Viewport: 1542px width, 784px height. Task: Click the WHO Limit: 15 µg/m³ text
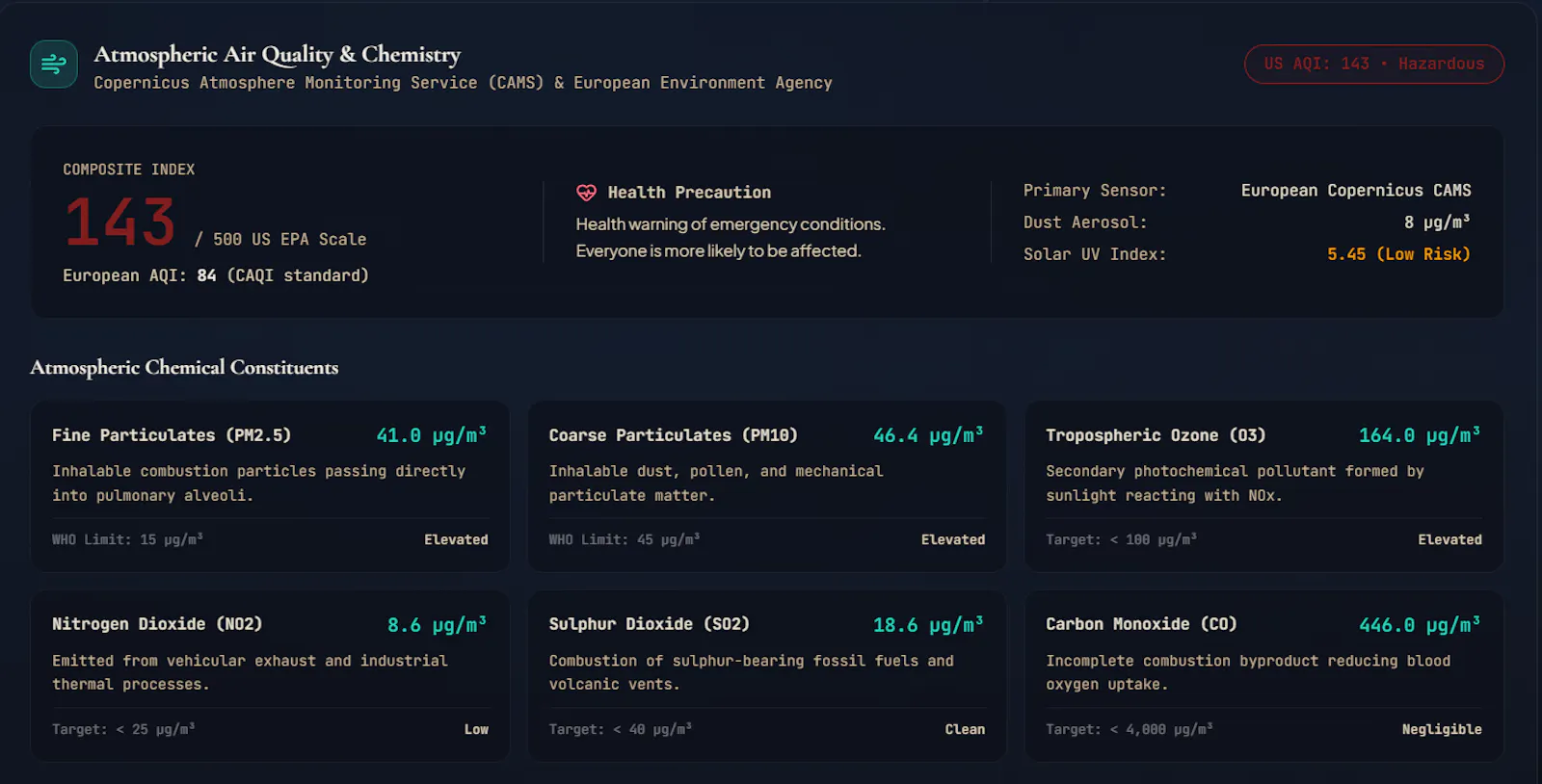(127, 539)
